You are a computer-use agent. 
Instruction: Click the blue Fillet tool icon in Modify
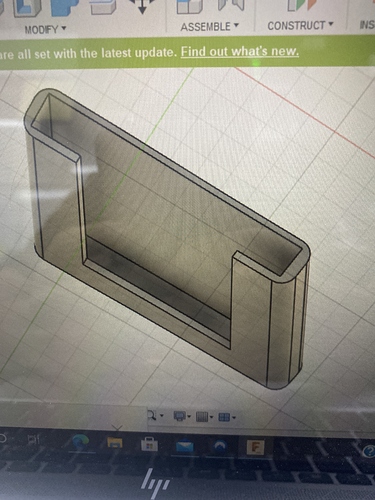point(62,7)
